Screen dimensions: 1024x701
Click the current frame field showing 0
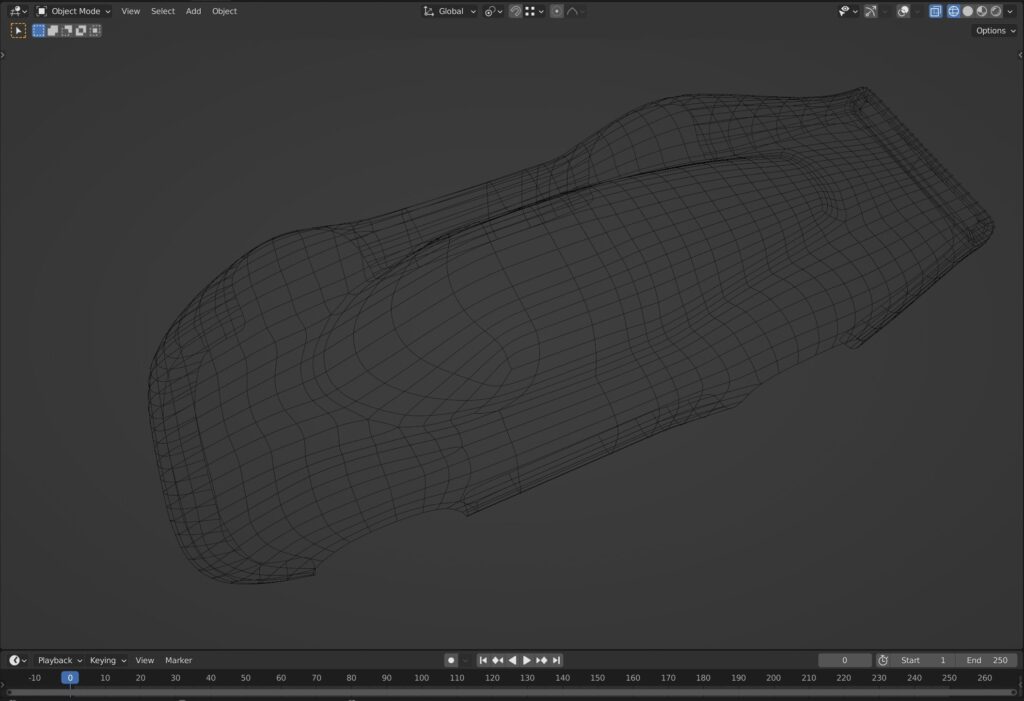[x=843, y=660]
